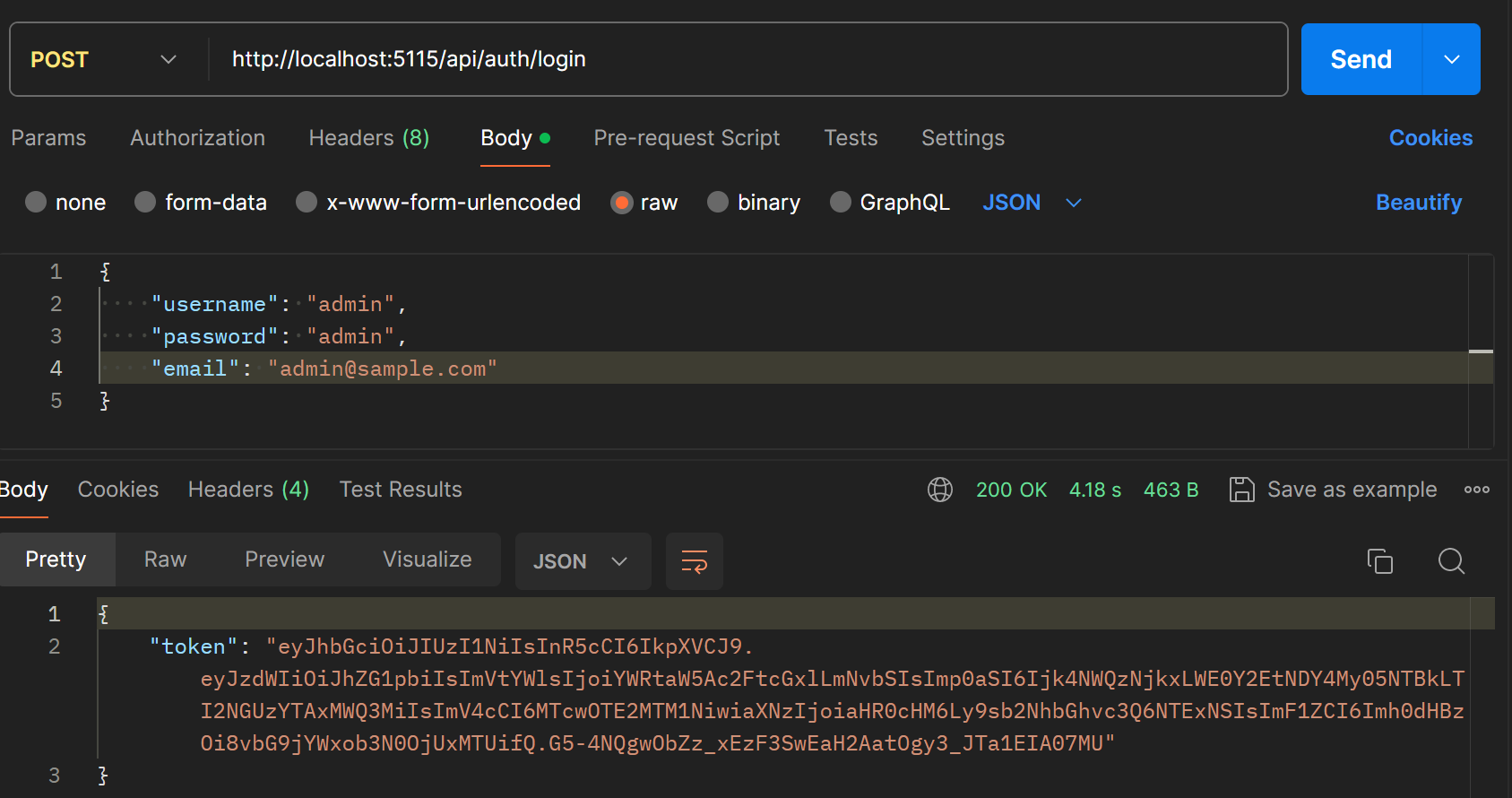
Task: Click the save disk icon for Save as example
Action: click(x=1241, y=490)
